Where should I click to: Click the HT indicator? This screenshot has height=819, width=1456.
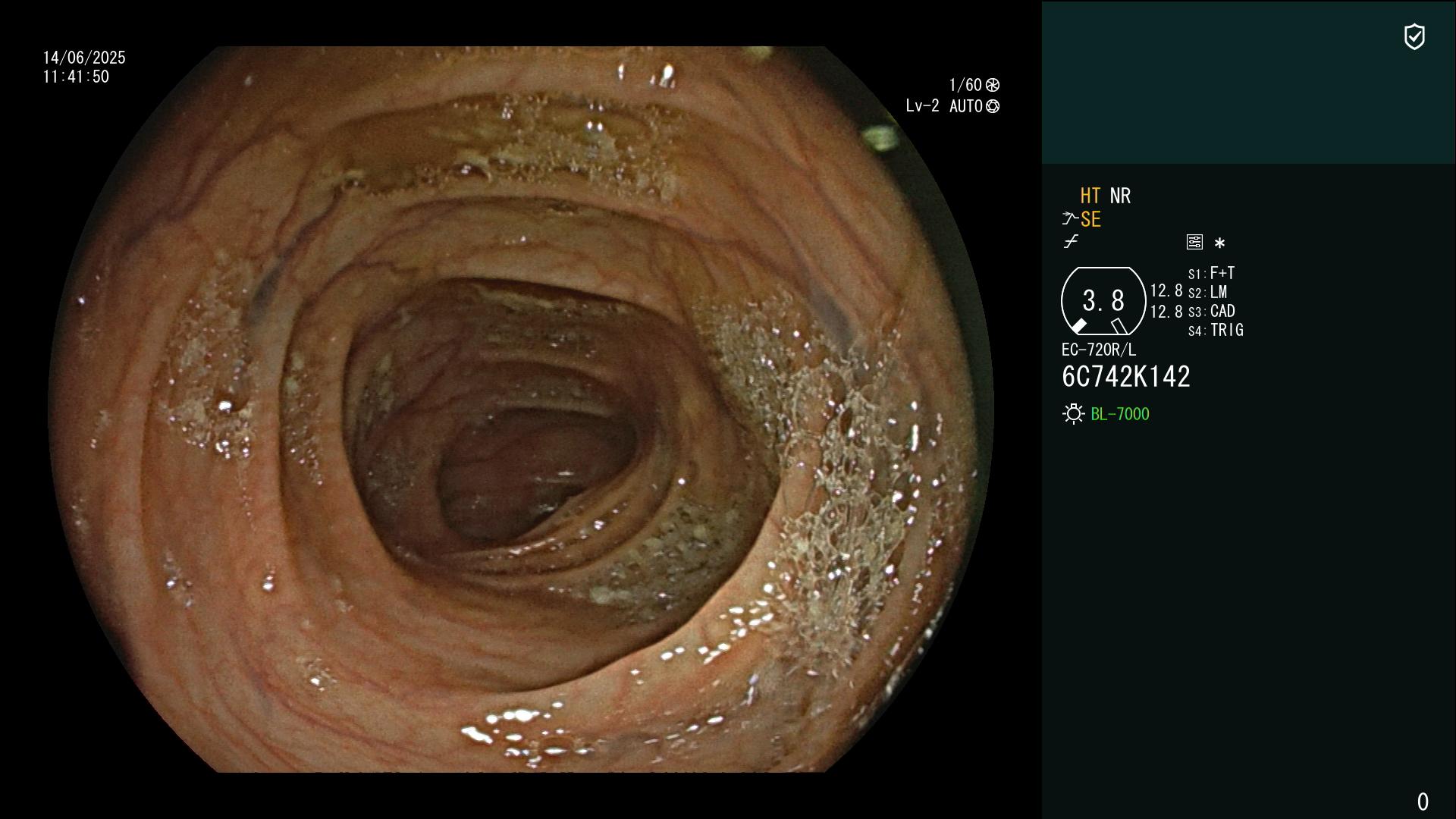1090,196
